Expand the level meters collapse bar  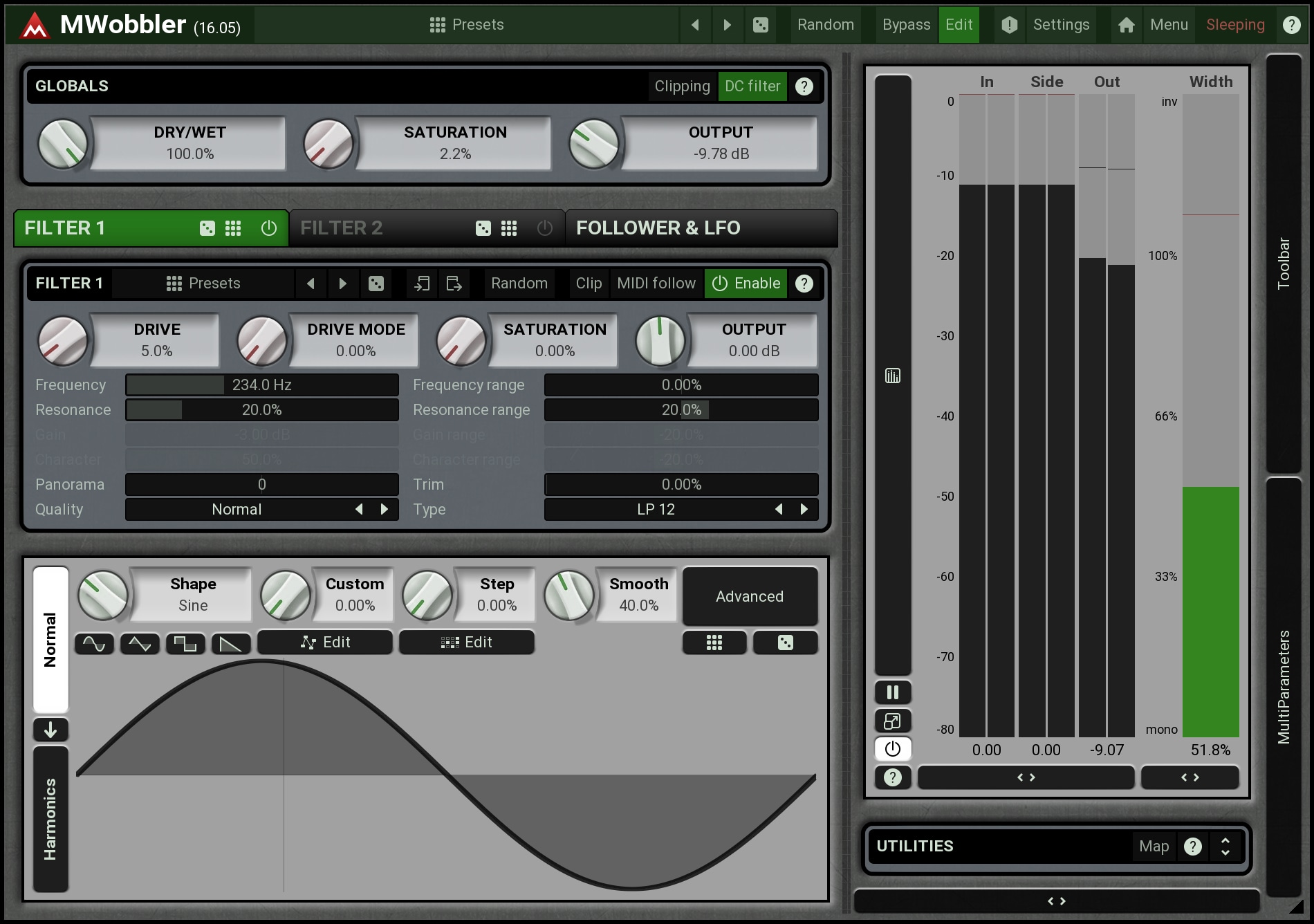coord(1026,777)
